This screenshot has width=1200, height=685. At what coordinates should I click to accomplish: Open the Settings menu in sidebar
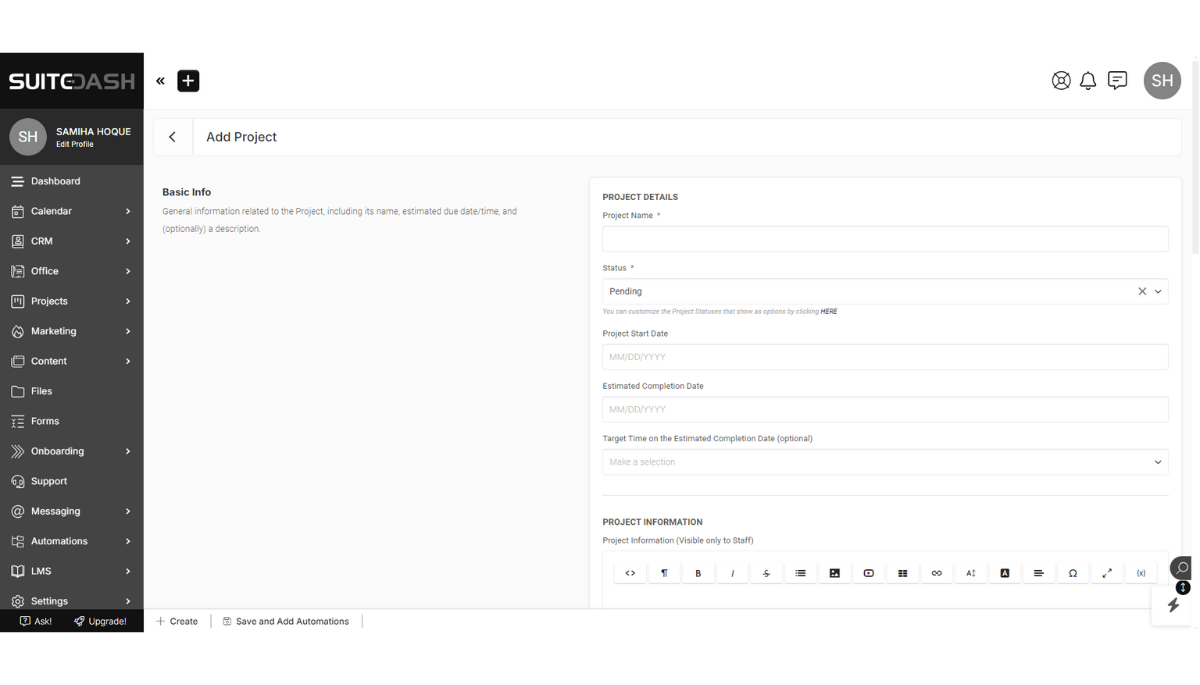coord(71,601)
